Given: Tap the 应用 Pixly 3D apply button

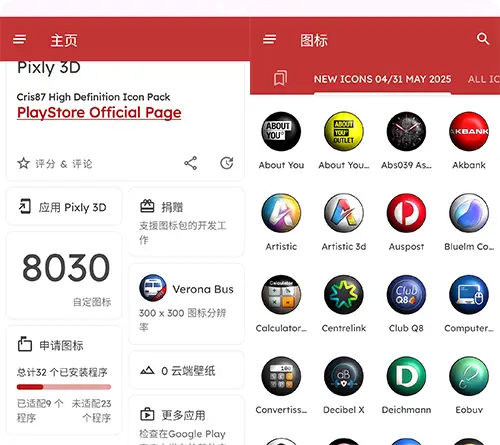Looking at the screenshot, I should point(64,207).
